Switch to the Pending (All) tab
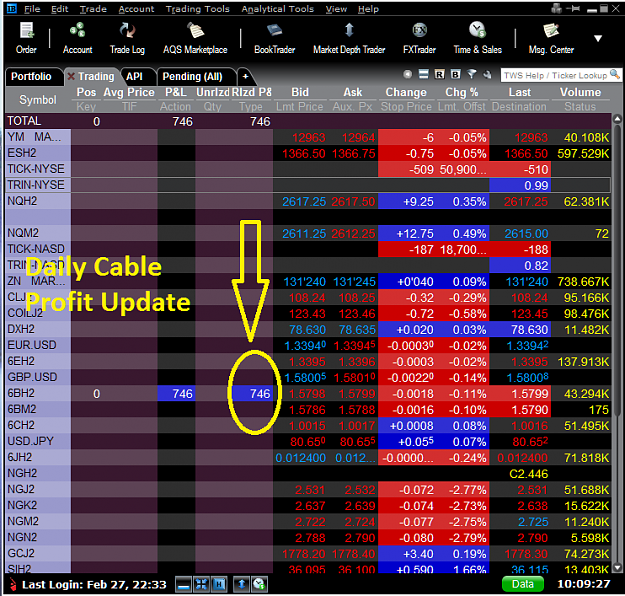The height and width of the screenshot is (596, 625). tap(193, 76)
